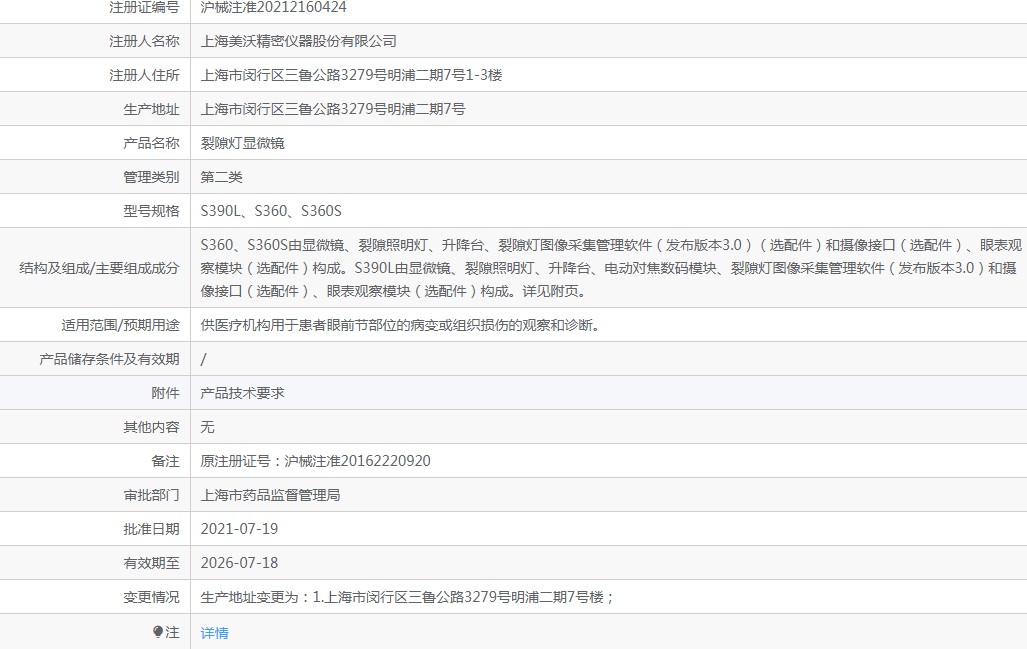Select model specs S390L、S360、S360S
Screen dimensions: 1027x649
(x=271, y=211)
